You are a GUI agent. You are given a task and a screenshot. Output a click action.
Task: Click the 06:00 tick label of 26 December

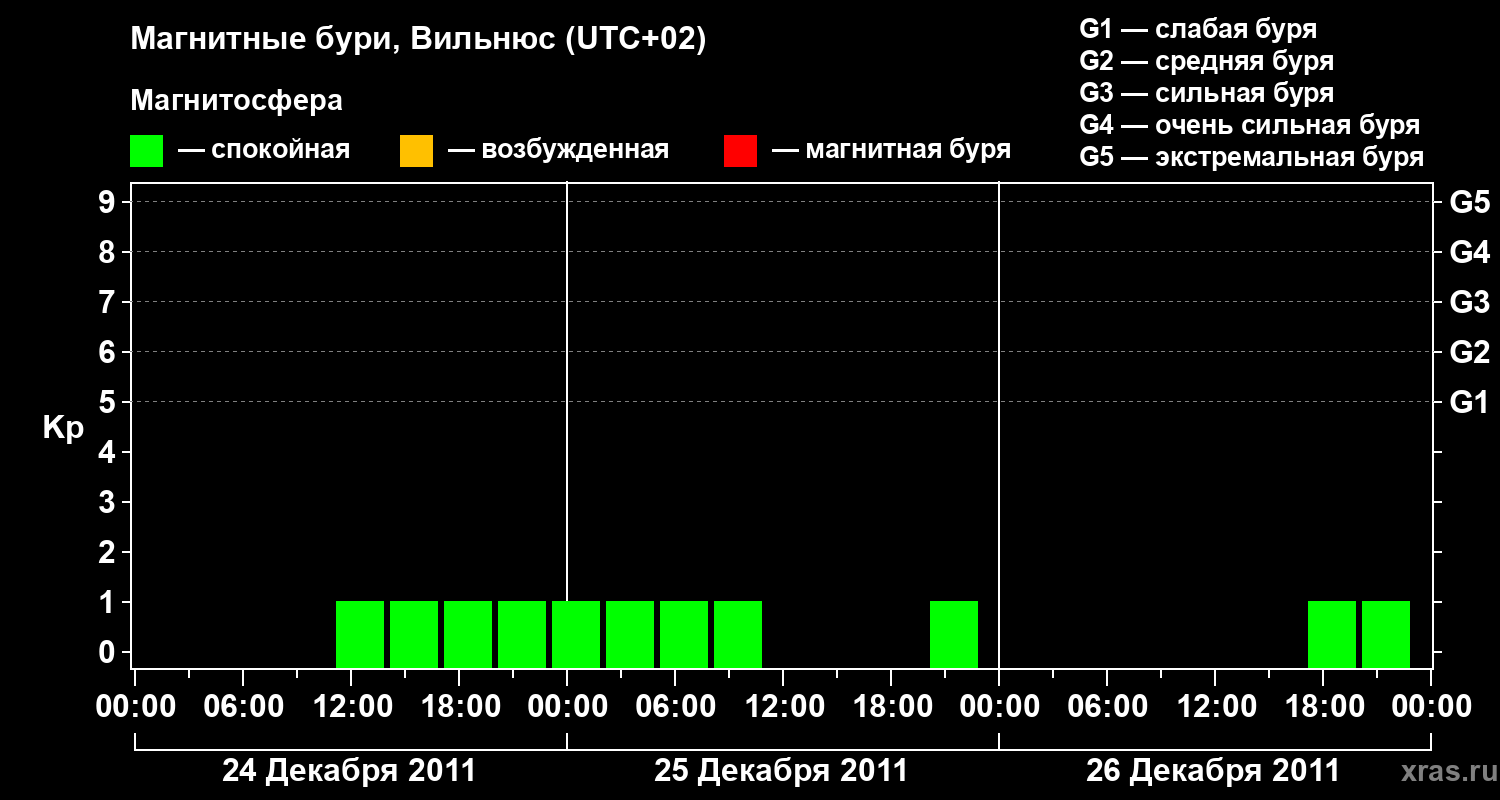pyautogui.click(x=1107, y=706)
